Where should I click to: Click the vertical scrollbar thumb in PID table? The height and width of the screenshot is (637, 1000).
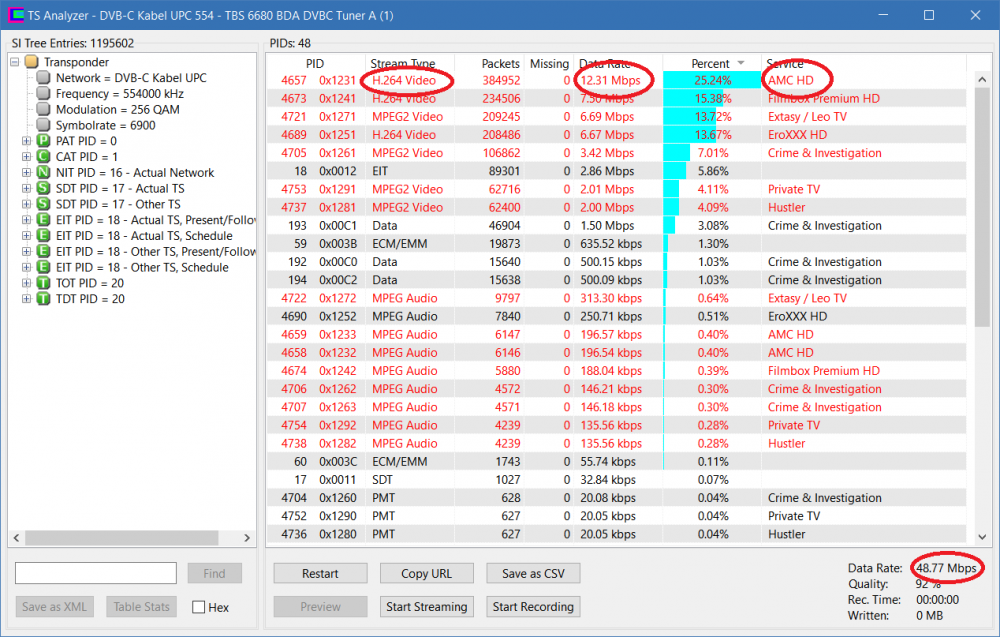[982, 207]
